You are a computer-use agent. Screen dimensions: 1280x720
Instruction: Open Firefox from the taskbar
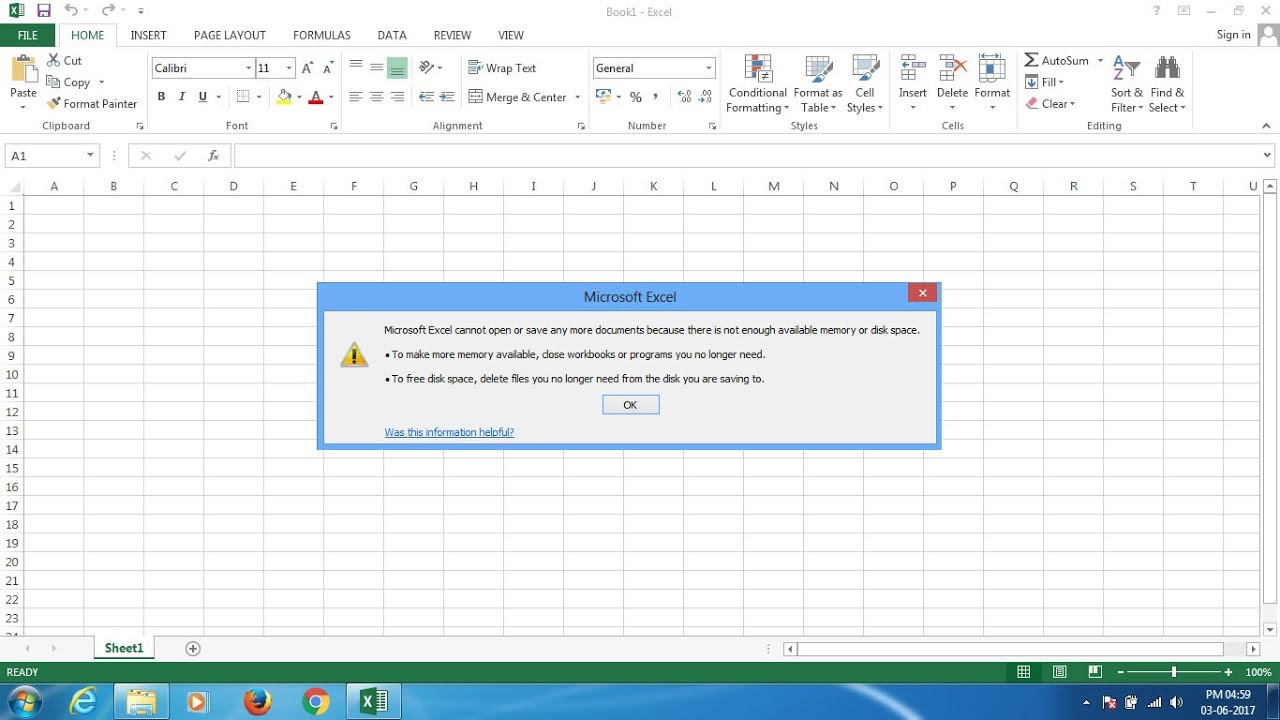(258, 702)
